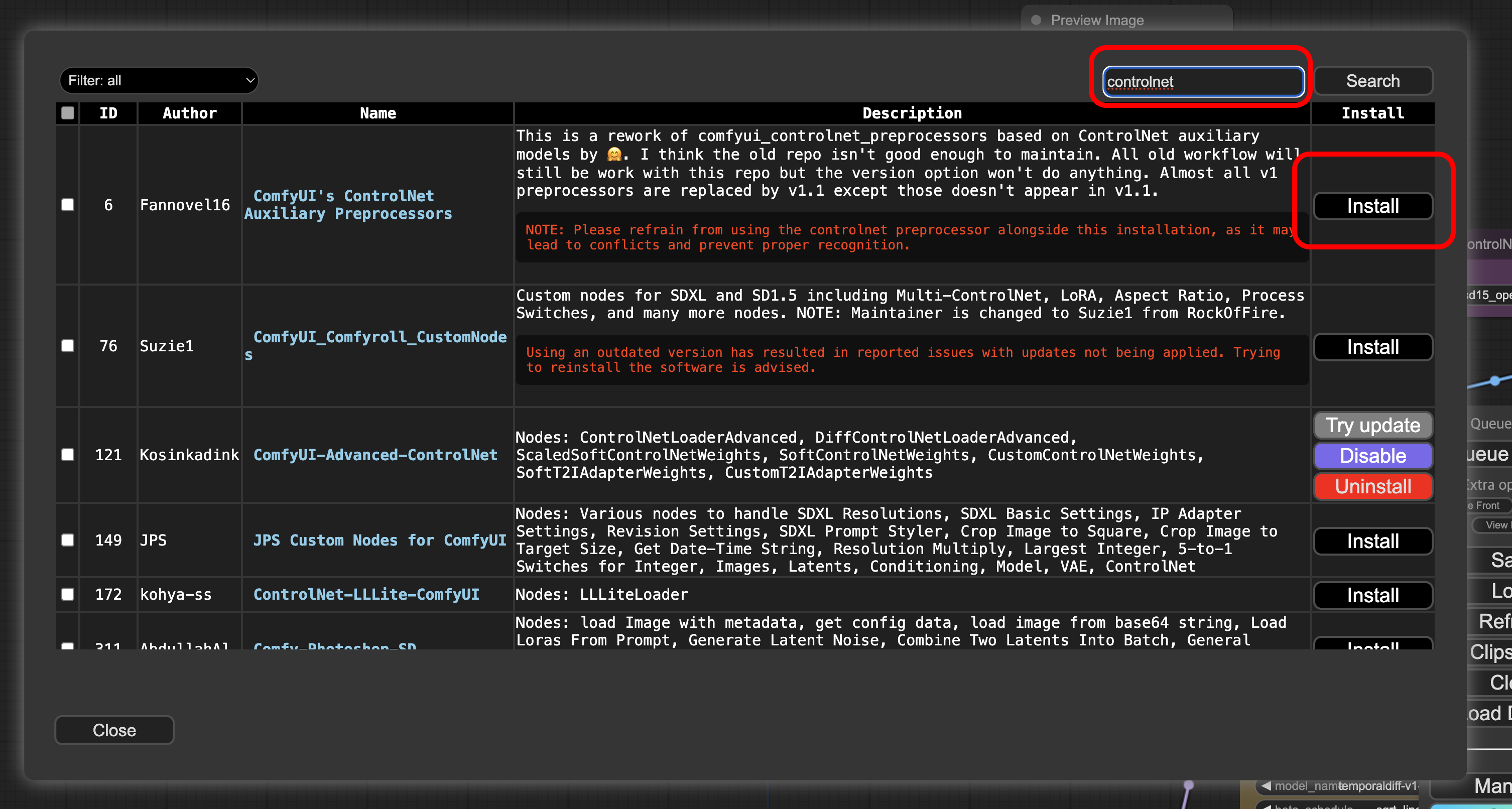
Task: Disable ComfyUI-Advanced-ControlNet
Action: pos(1372,456)
